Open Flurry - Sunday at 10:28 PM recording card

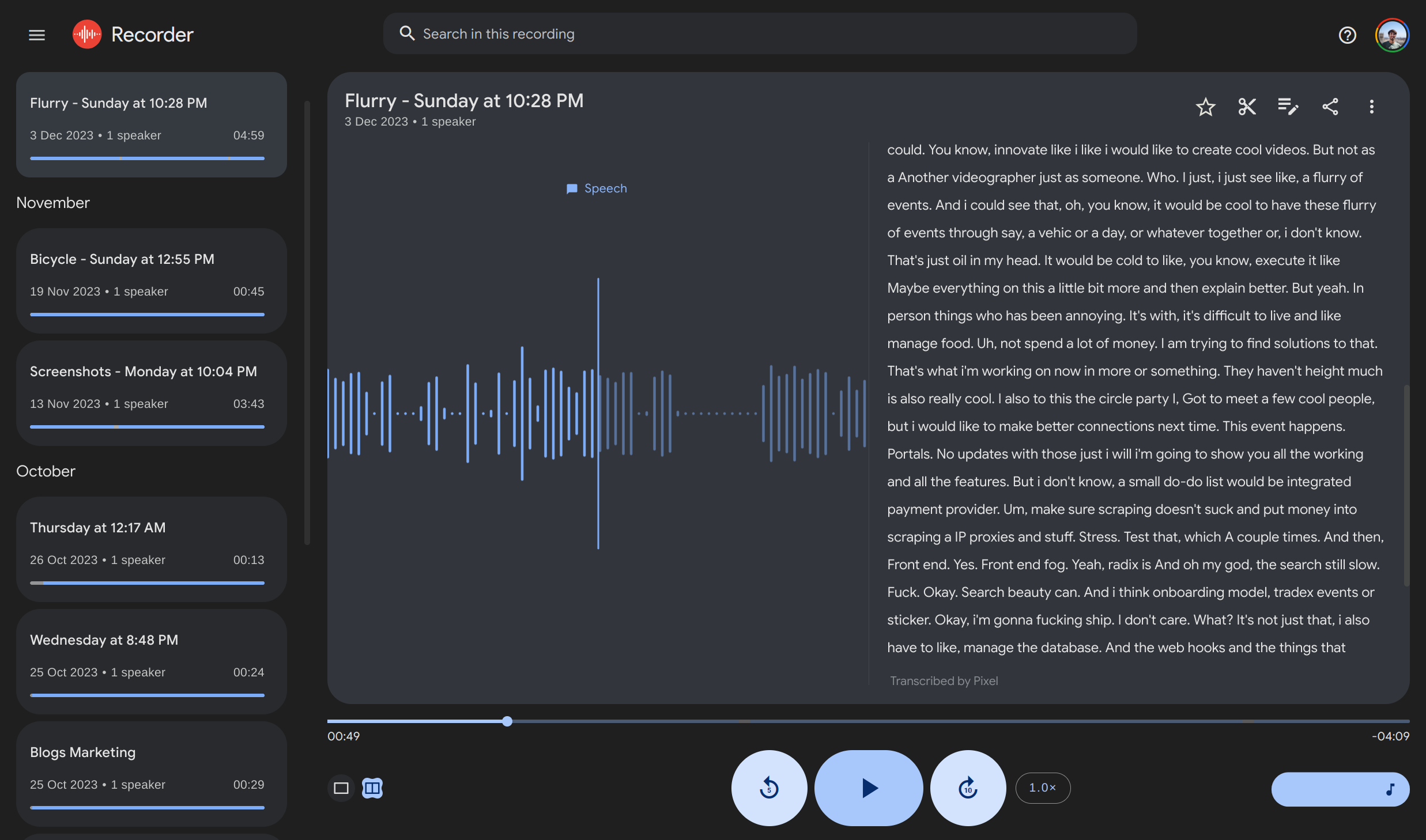(x=152, y=124)
